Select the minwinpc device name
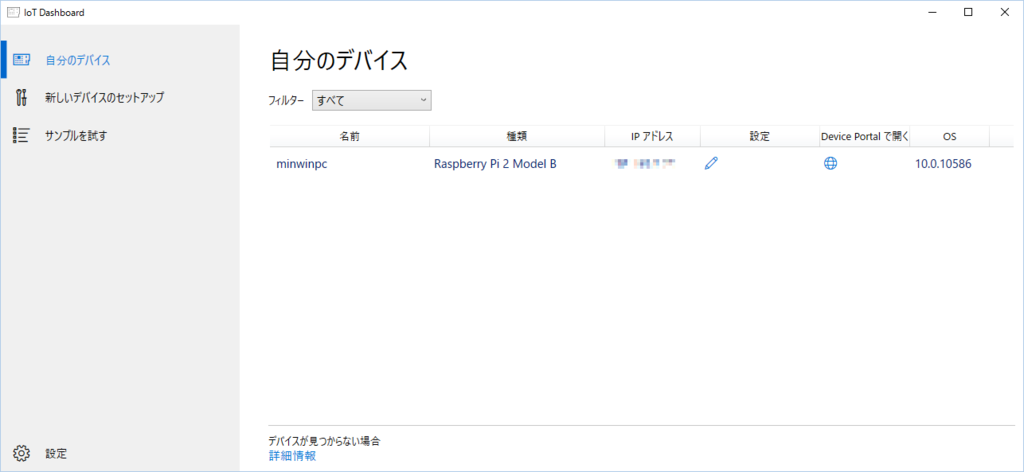The height and width of the screenshot is (472, 1024). coord(302,164)
